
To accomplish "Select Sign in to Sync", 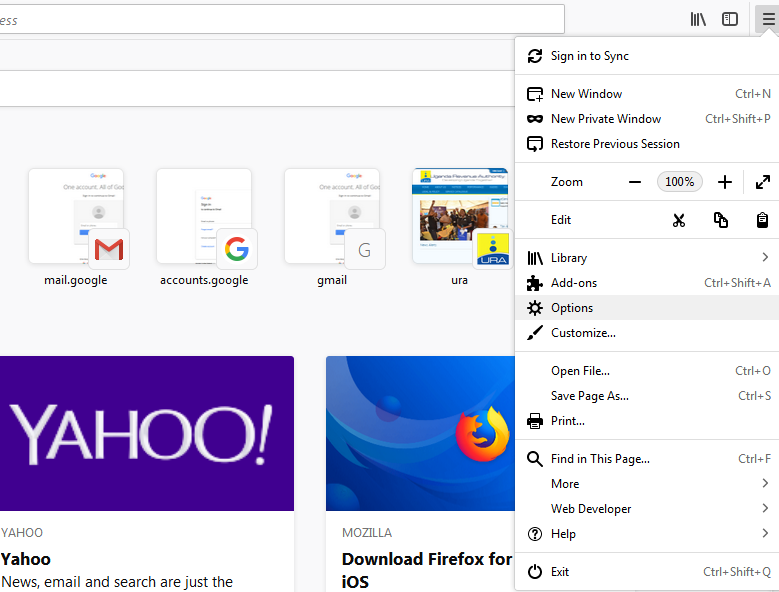I will [647, 56].
